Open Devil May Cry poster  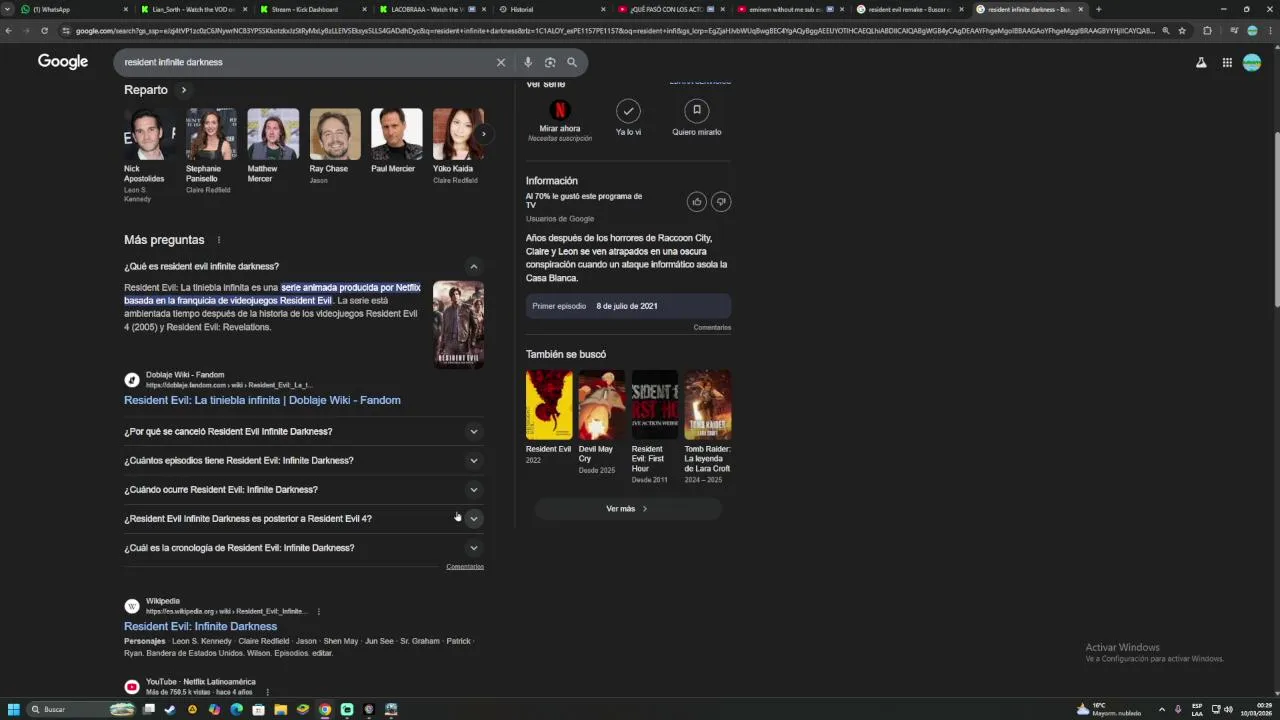pyautogui.click(x=602, y=405)
